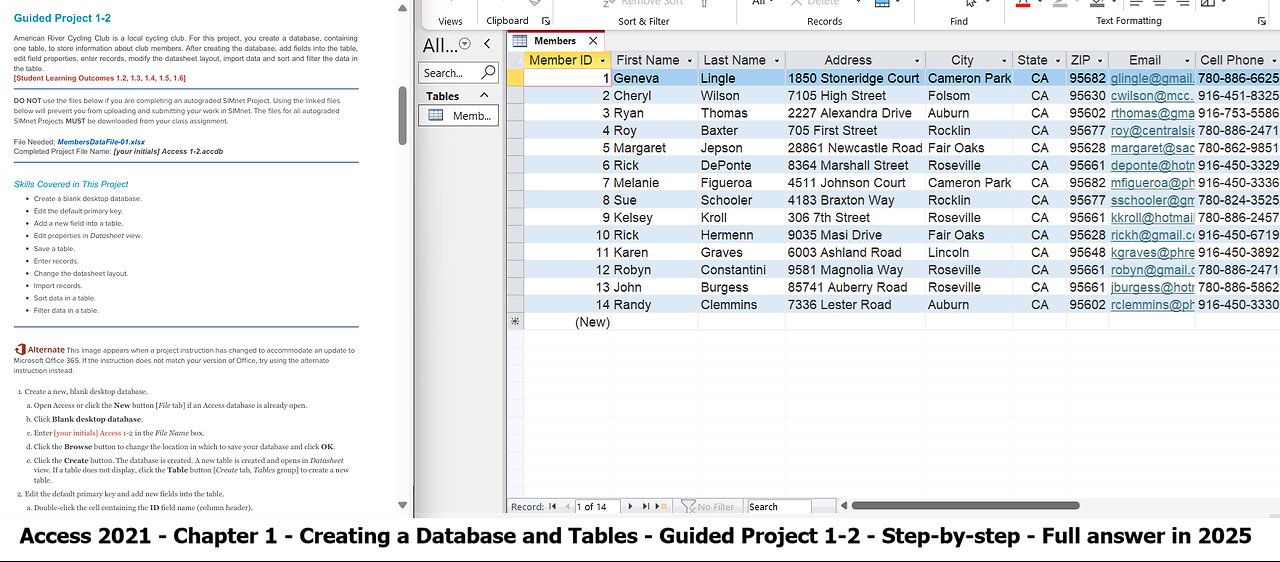This screenshot has width=1280, height=562.
Task: Open the State column filter dropdown
Action: pos(1058,60)
